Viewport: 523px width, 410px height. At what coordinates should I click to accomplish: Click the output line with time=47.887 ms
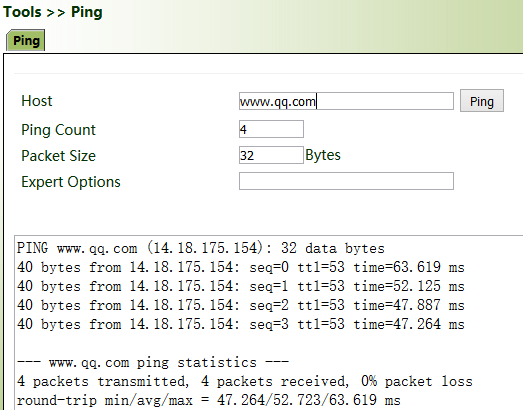pos(240,305)
